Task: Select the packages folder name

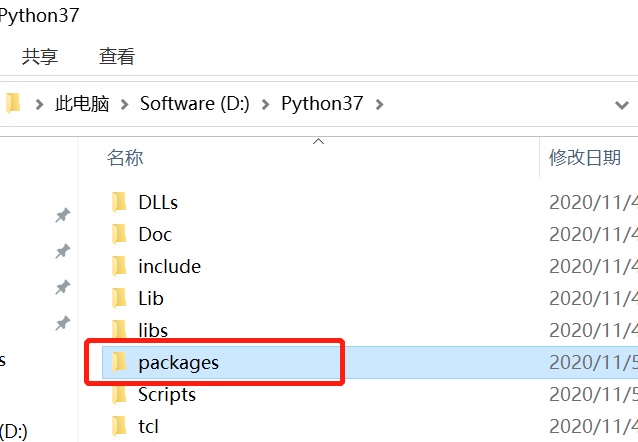Action: [178, 363]
